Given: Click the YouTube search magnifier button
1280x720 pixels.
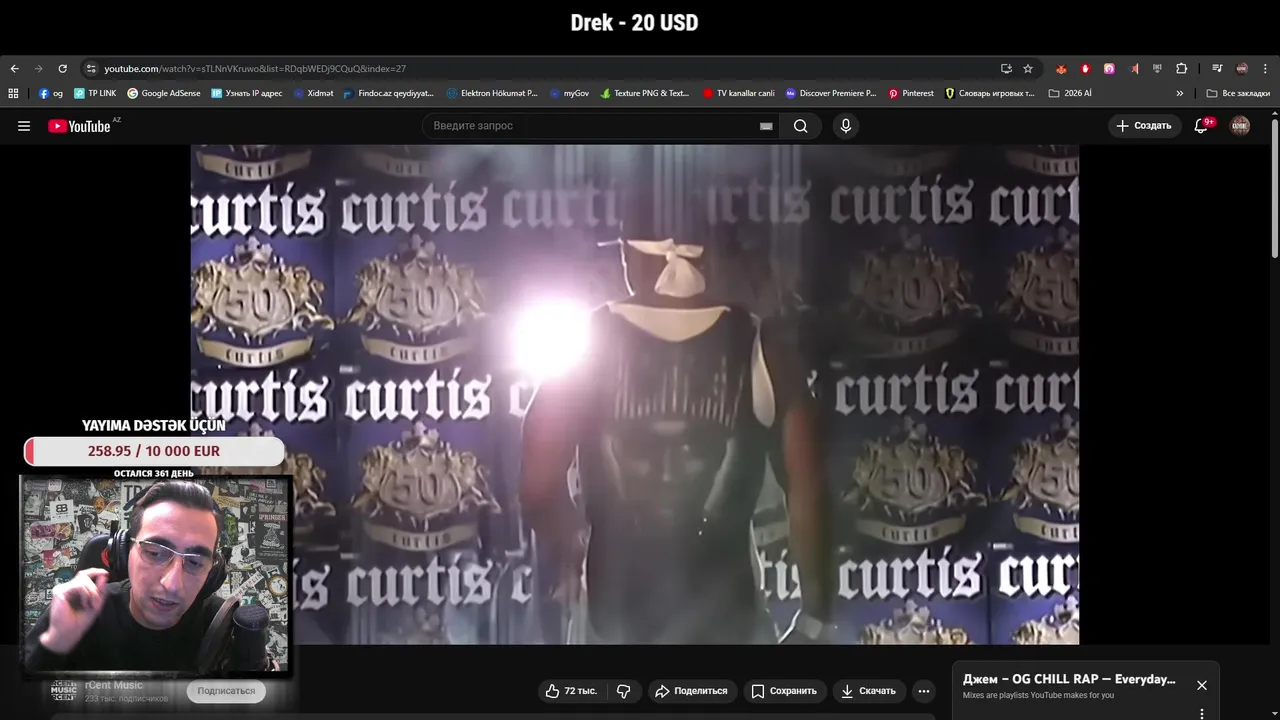Looking at the screenshot, I should tap(801, 126).
